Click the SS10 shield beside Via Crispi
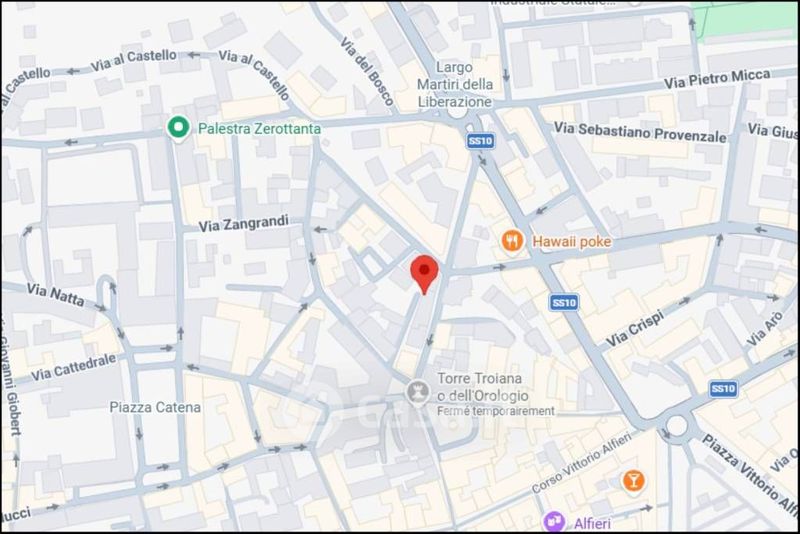Image resolution: width=800 pixels, height=534 pixels. 564,303
